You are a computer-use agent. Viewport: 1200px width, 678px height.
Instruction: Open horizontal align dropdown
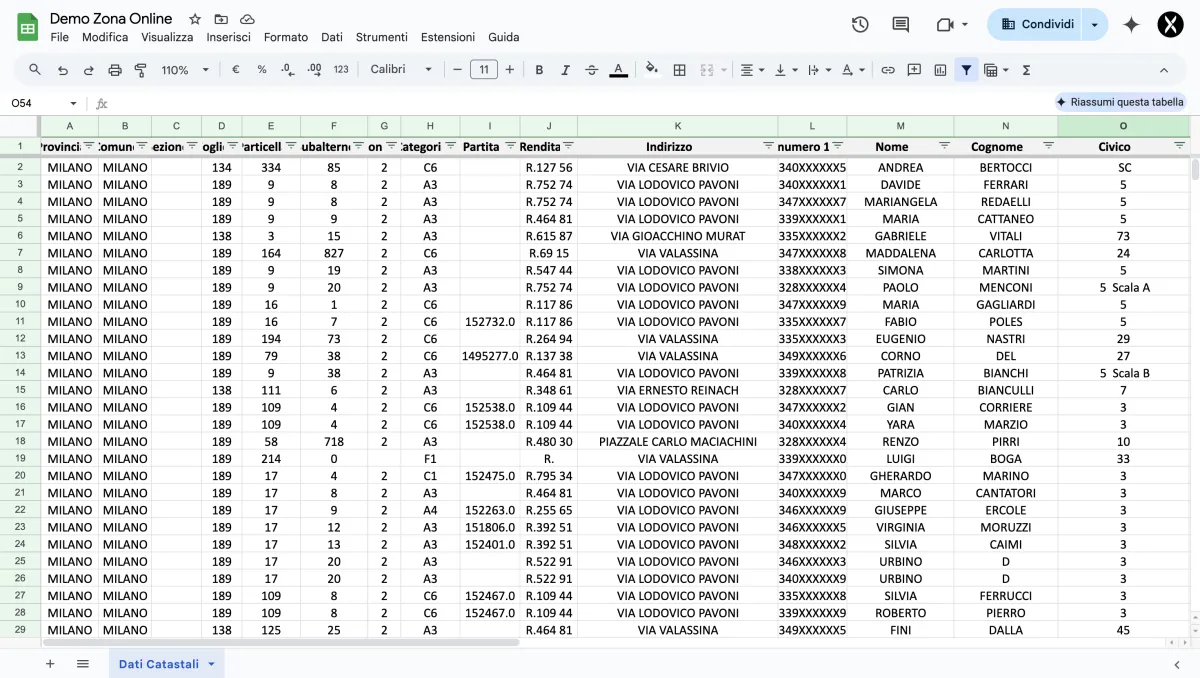tap(751, 70)
